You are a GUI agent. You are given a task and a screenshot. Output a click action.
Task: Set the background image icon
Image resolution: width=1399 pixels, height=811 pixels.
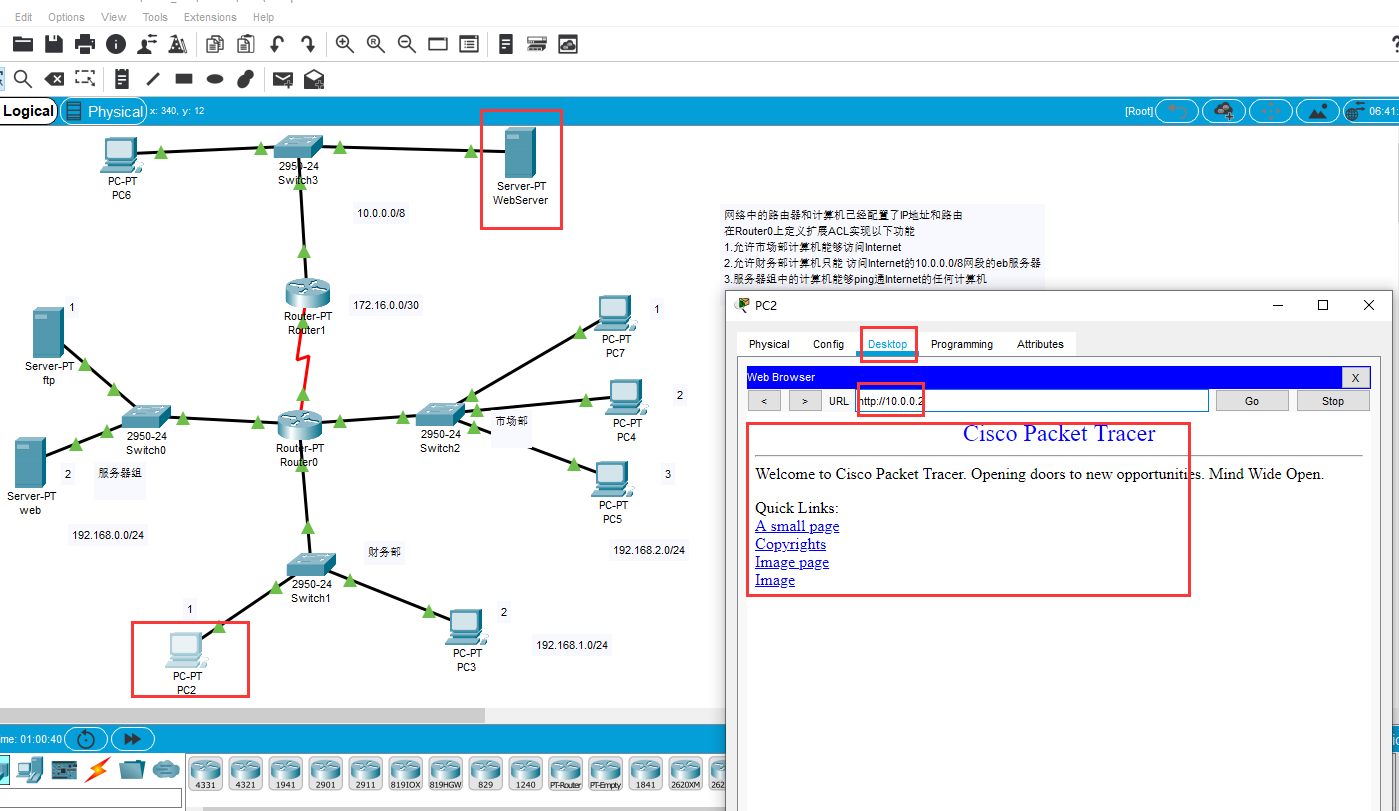(x=1318, y=111)
